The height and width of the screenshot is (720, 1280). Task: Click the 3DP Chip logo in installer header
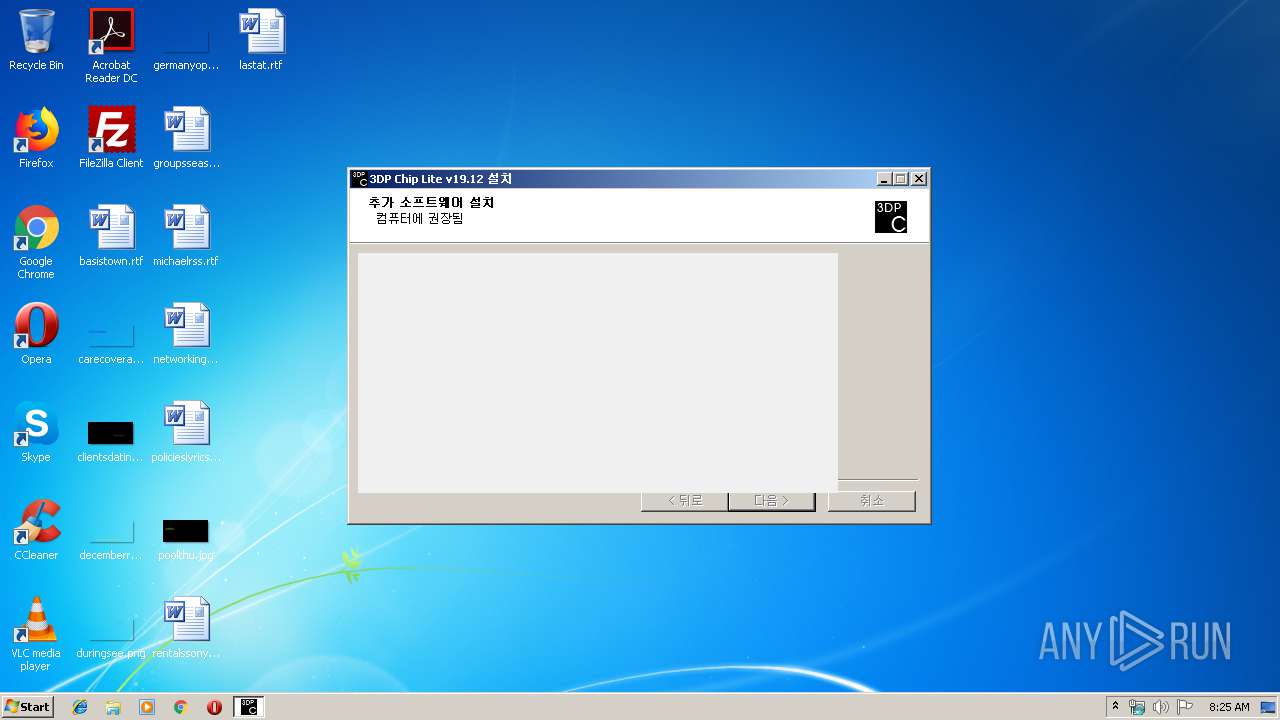891,217
